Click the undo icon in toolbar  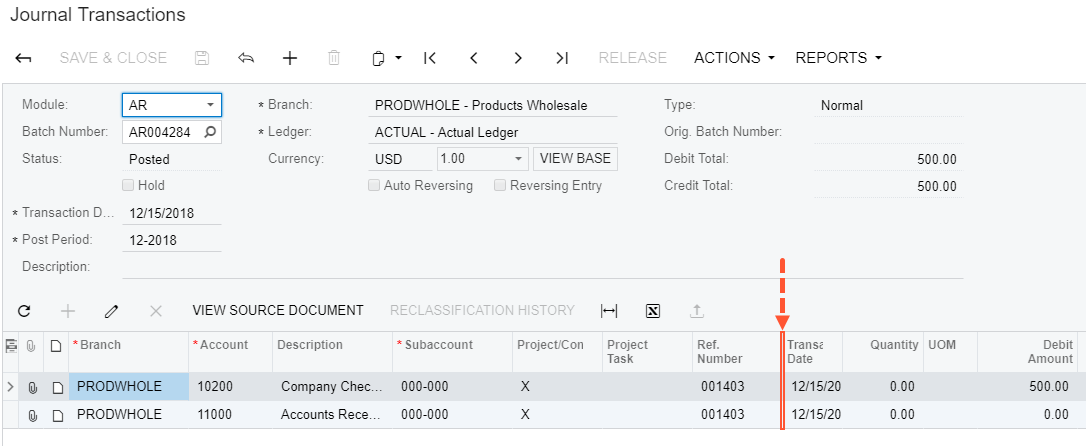click(246, 58)
